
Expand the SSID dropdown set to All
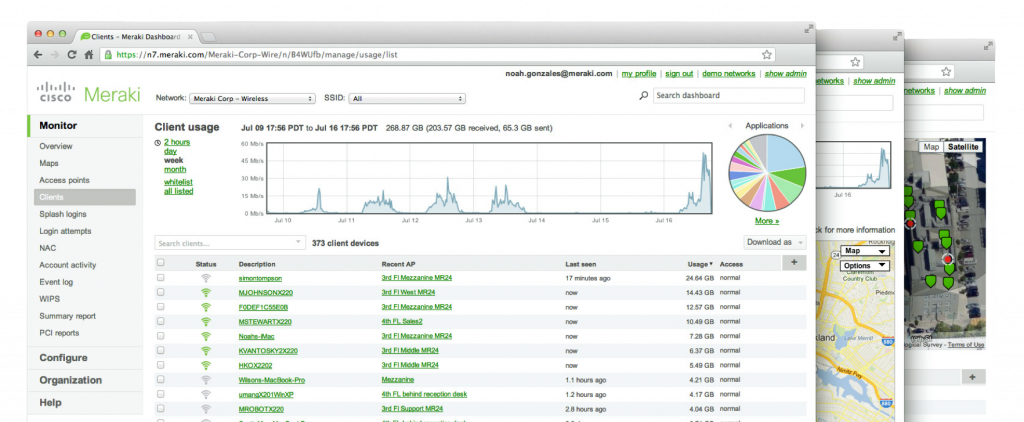pyautogui.click(x=407, y=99)
